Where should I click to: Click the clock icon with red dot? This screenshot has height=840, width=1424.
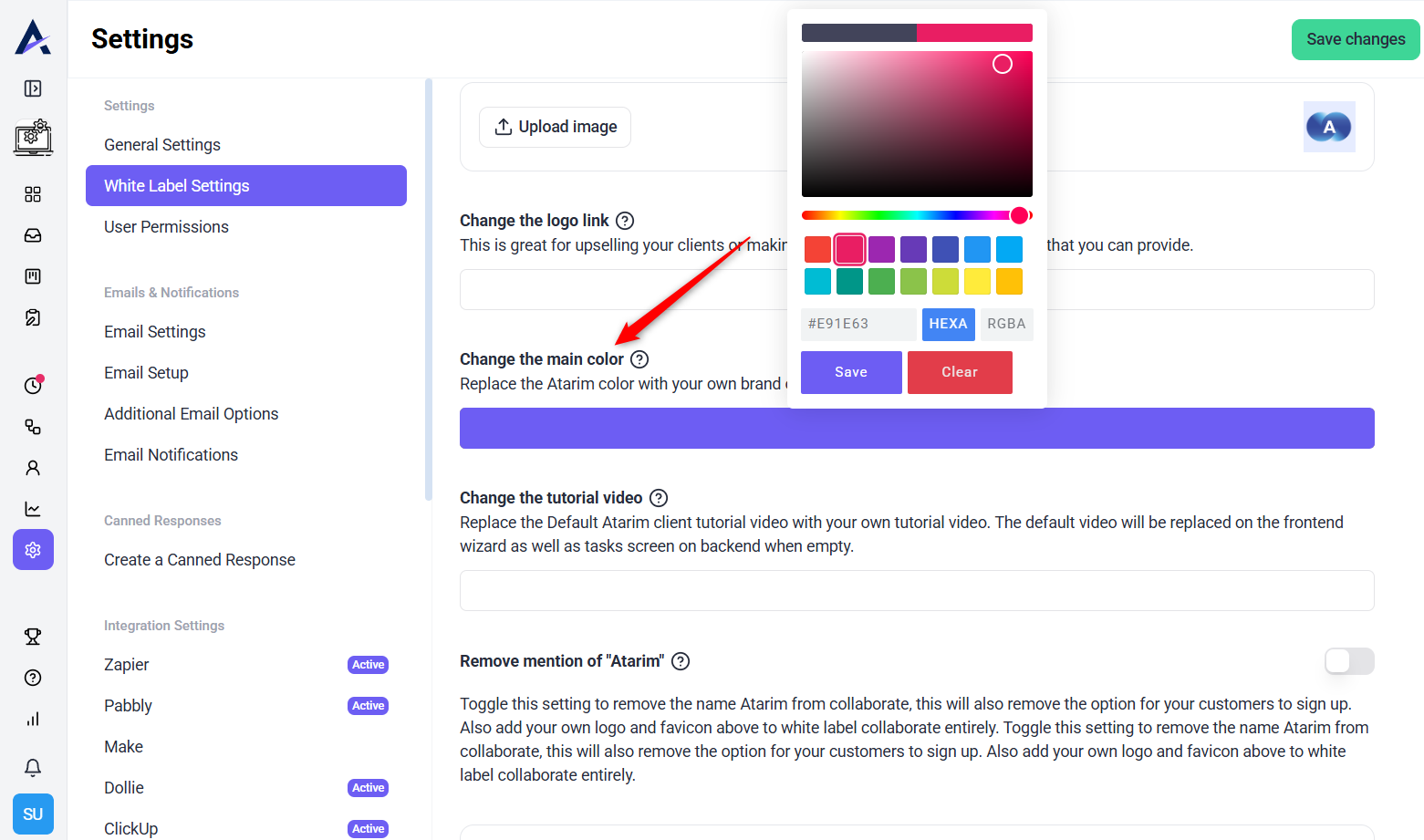click(x=33, y=385)
